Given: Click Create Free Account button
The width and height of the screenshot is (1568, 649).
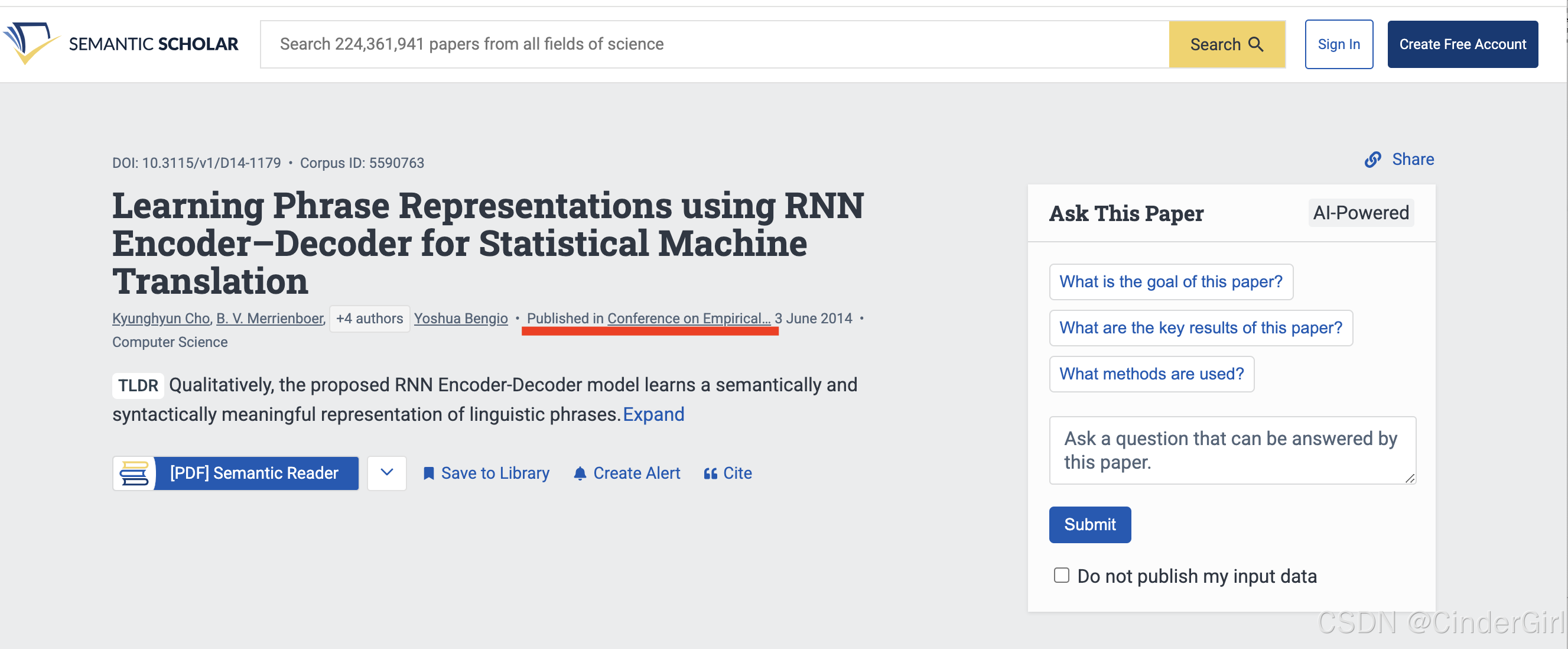Looking at the screenshot, I should pos(1462,44).
